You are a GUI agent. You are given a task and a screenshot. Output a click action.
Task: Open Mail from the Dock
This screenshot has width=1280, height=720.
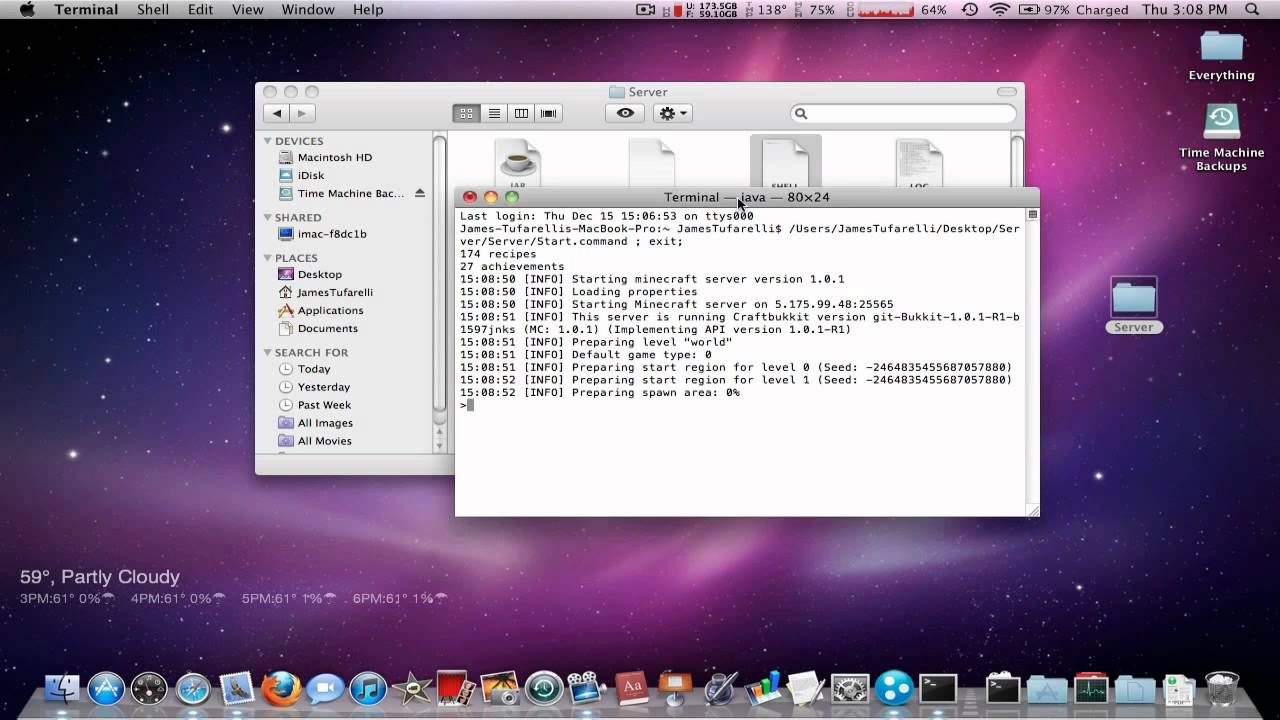coord(238,688)
